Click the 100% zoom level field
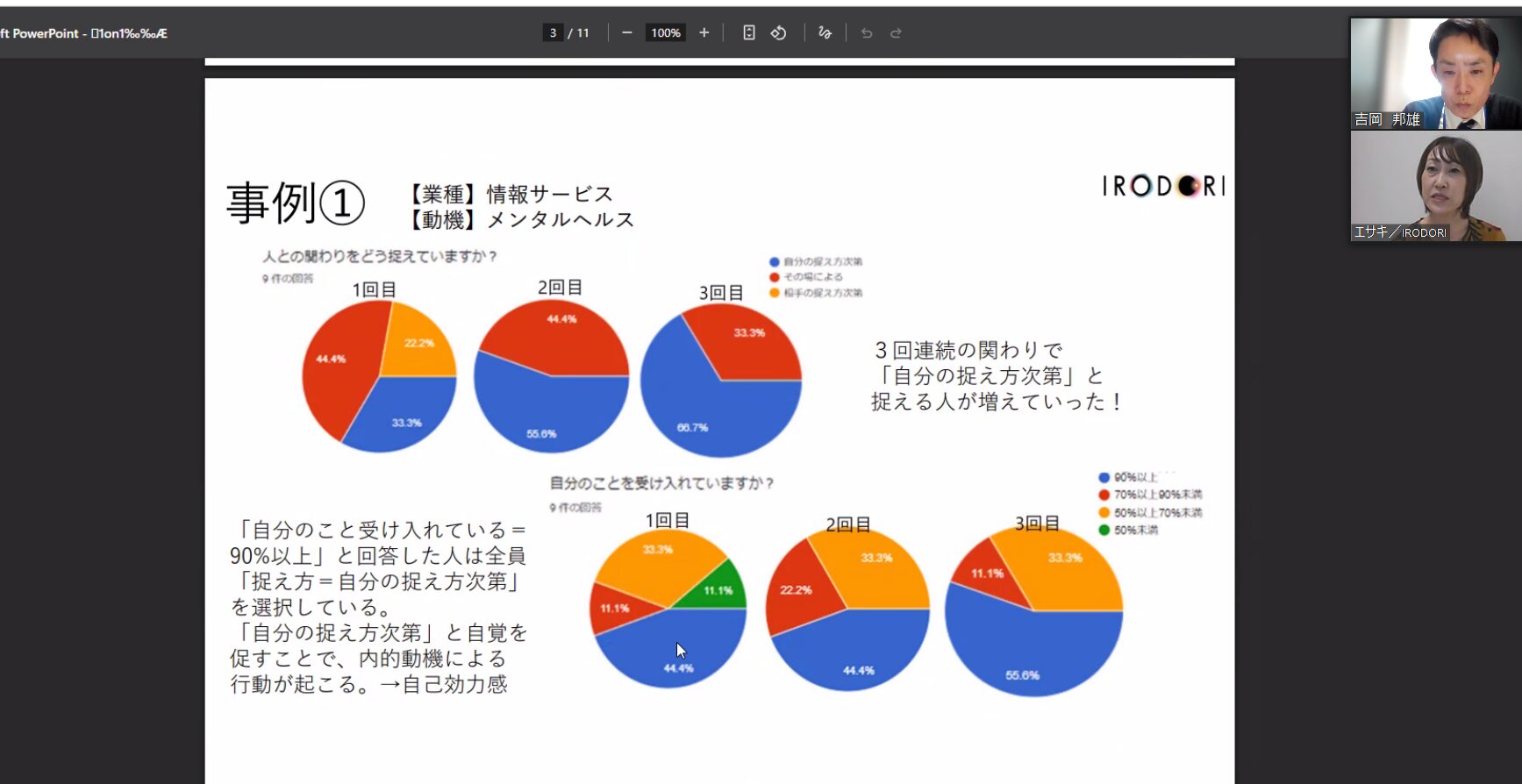Screen dimensions: 1522x784 coord(665,33)
